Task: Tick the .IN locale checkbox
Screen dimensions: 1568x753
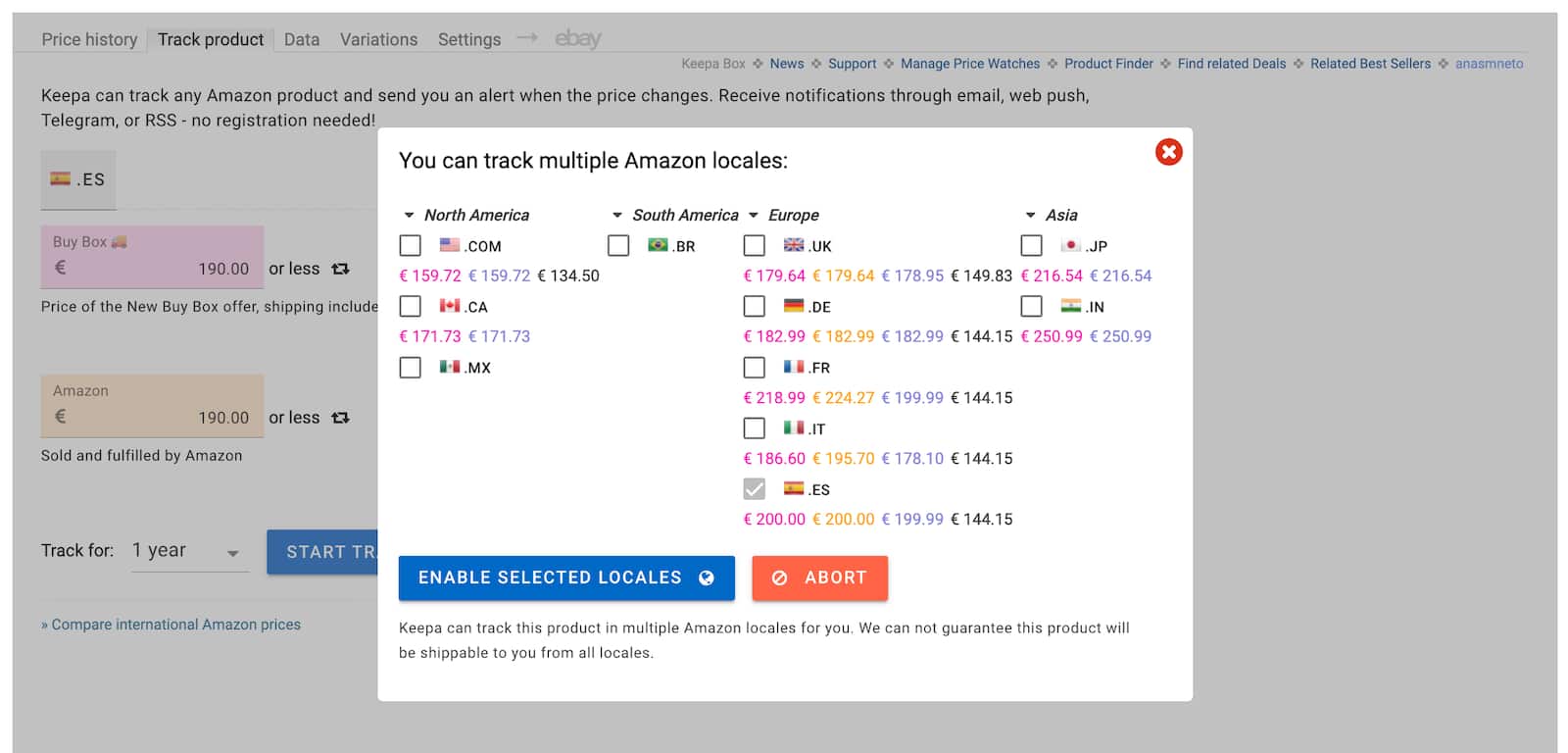Action: [1031, 306]
